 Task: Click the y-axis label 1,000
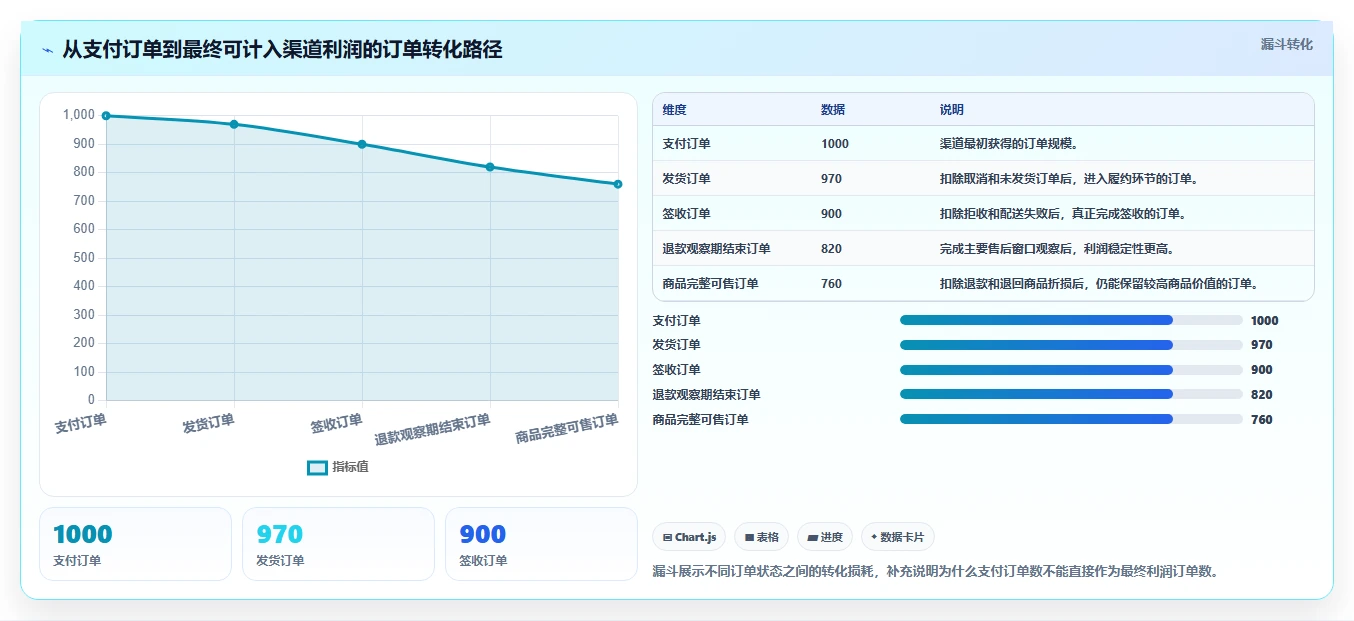[x=79, y=115]
